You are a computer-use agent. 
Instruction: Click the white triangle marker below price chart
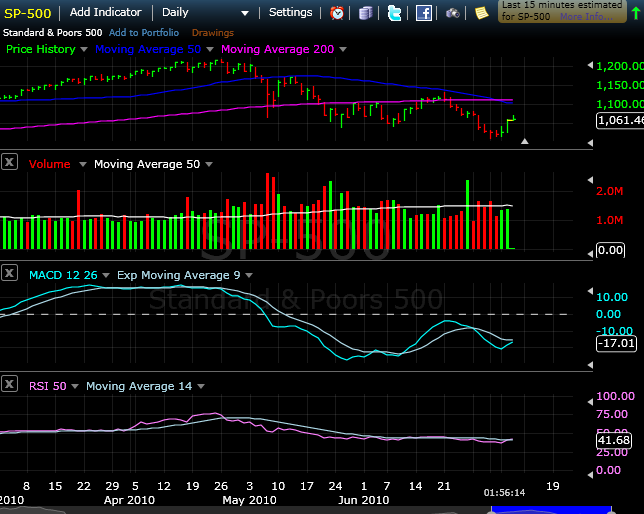pos(525,141)
